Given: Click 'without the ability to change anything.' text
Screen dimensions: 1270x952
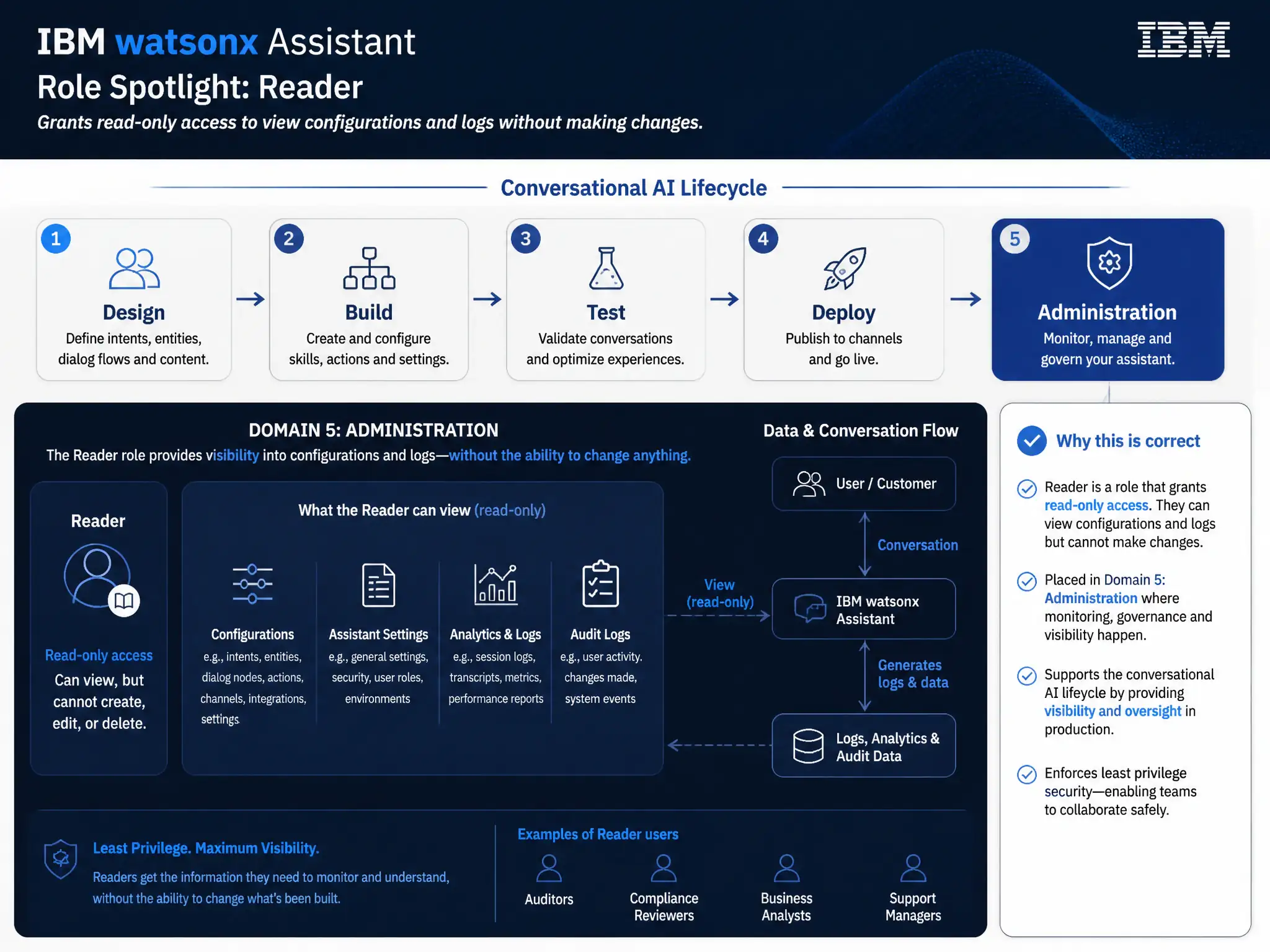Looking at the screenshot, I should click(x=570, y=456).
